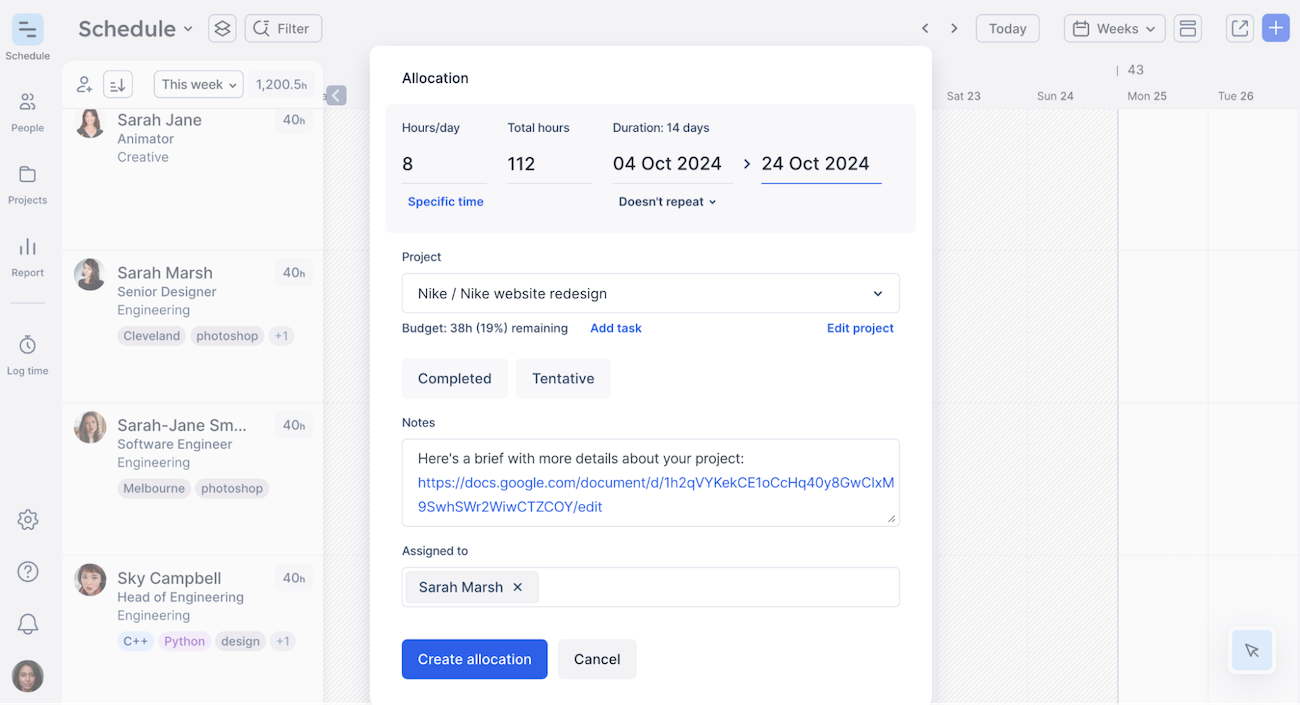This screenshot has height=705, width=1300.
Task: Click the Create allocation button
Action: pyautogui.click(x=474, y=659)
